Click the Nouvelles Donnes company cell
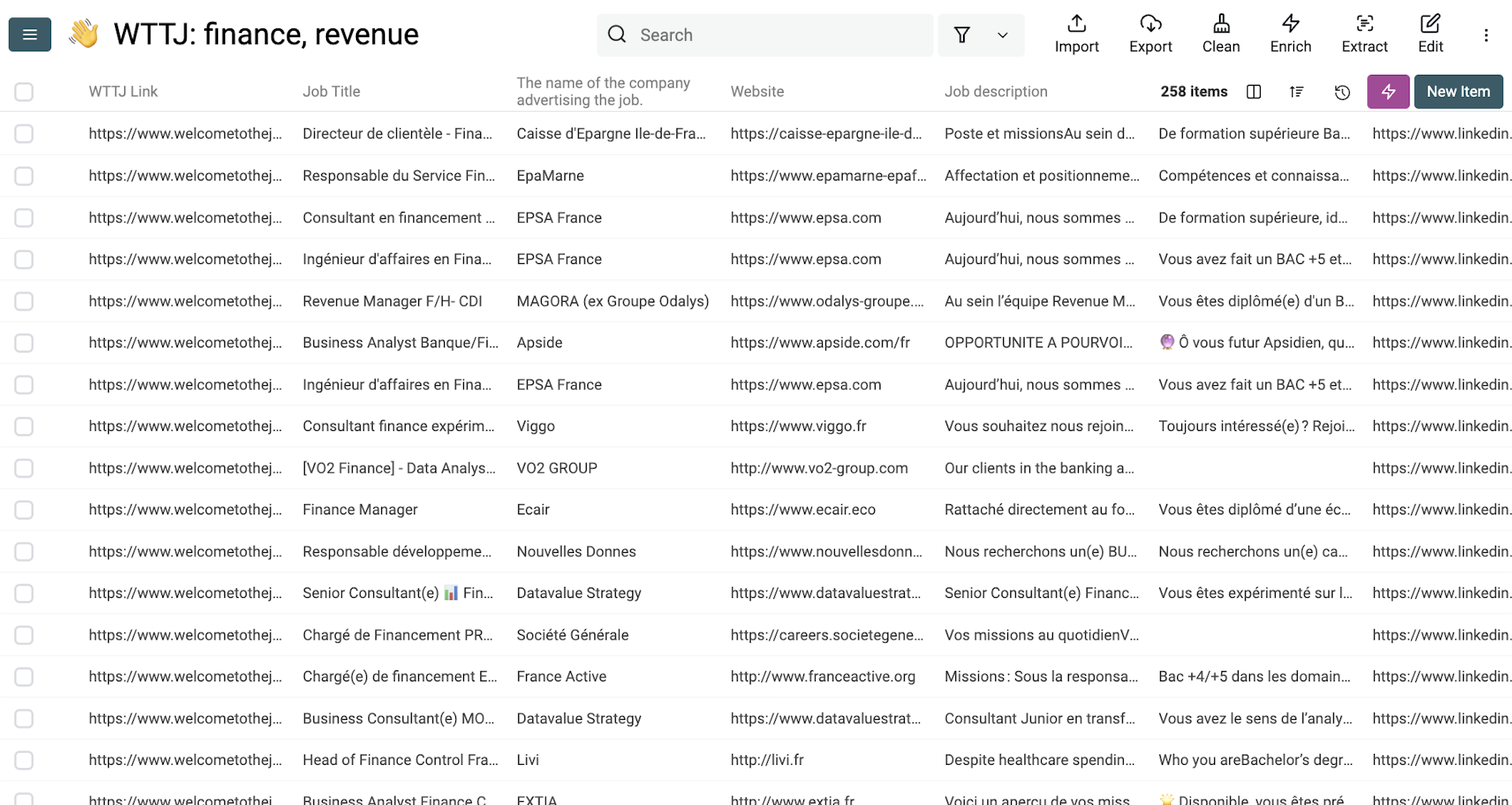This screenshot has width=1512, height=805. pyautogui.click(x=576, y=551)
